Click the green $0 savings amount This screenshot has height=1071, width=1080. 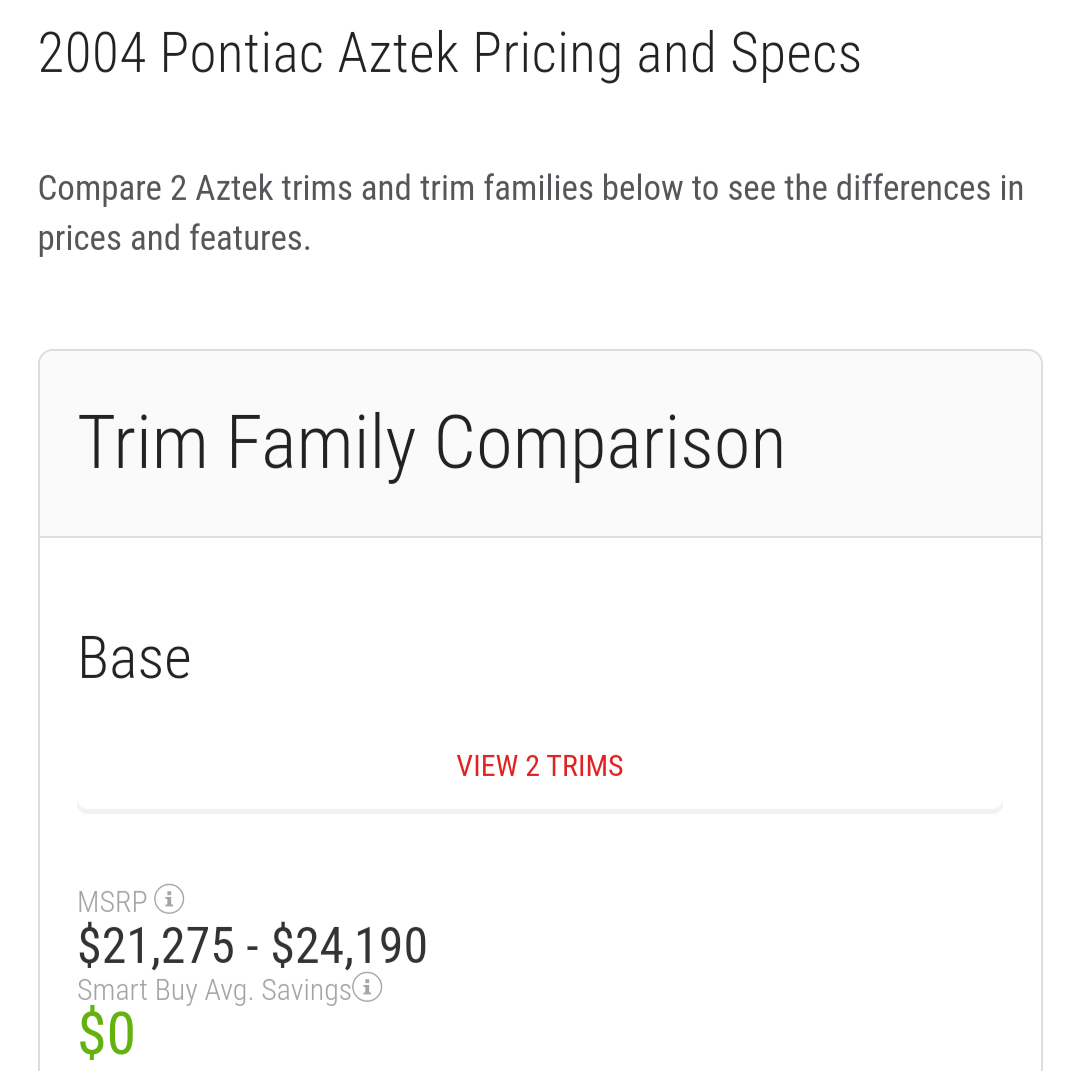tap(107, 1034)
